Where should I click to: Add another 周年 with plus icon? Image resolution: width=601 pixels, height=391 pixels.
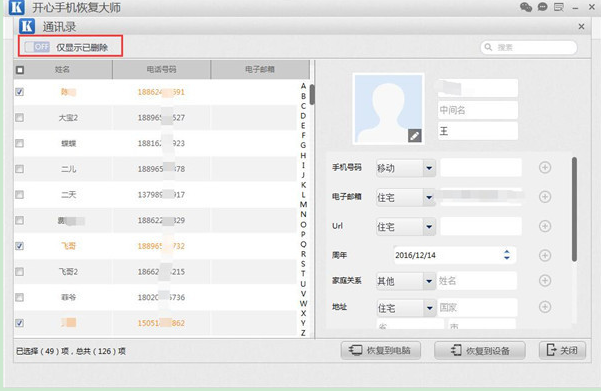(x=545, y=255)
